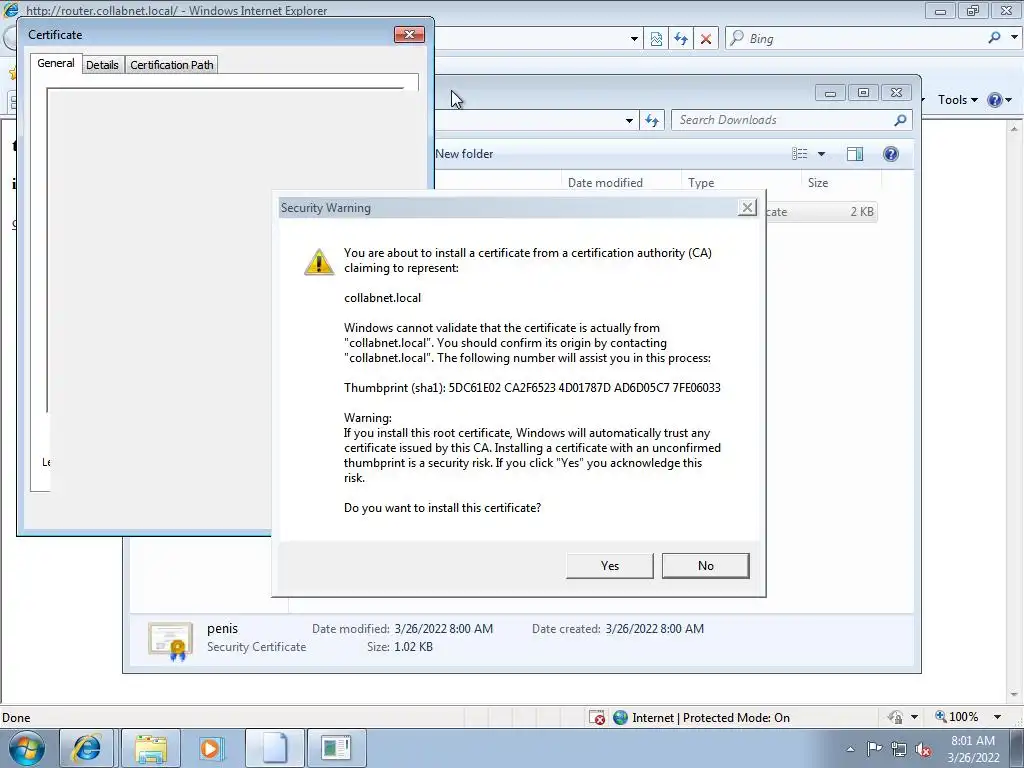Sort files by Type column header
The image size is (1024, 768).
pos(741,183)
